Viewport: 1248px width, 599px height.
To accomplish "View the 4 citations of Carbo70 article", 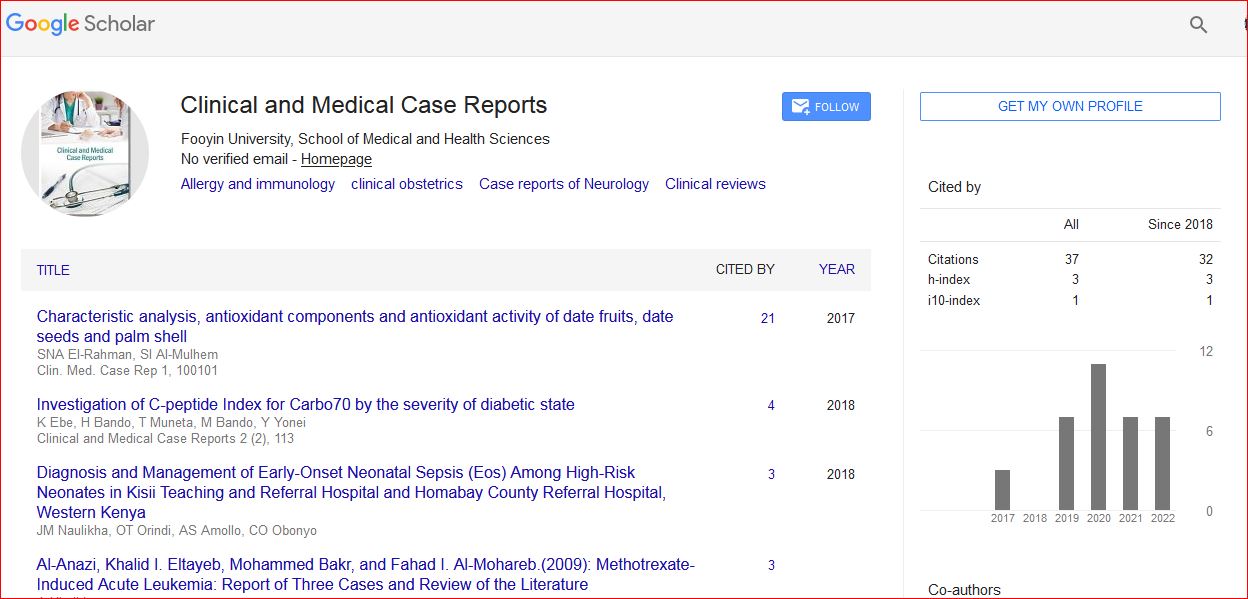I will tap(771, 406).
